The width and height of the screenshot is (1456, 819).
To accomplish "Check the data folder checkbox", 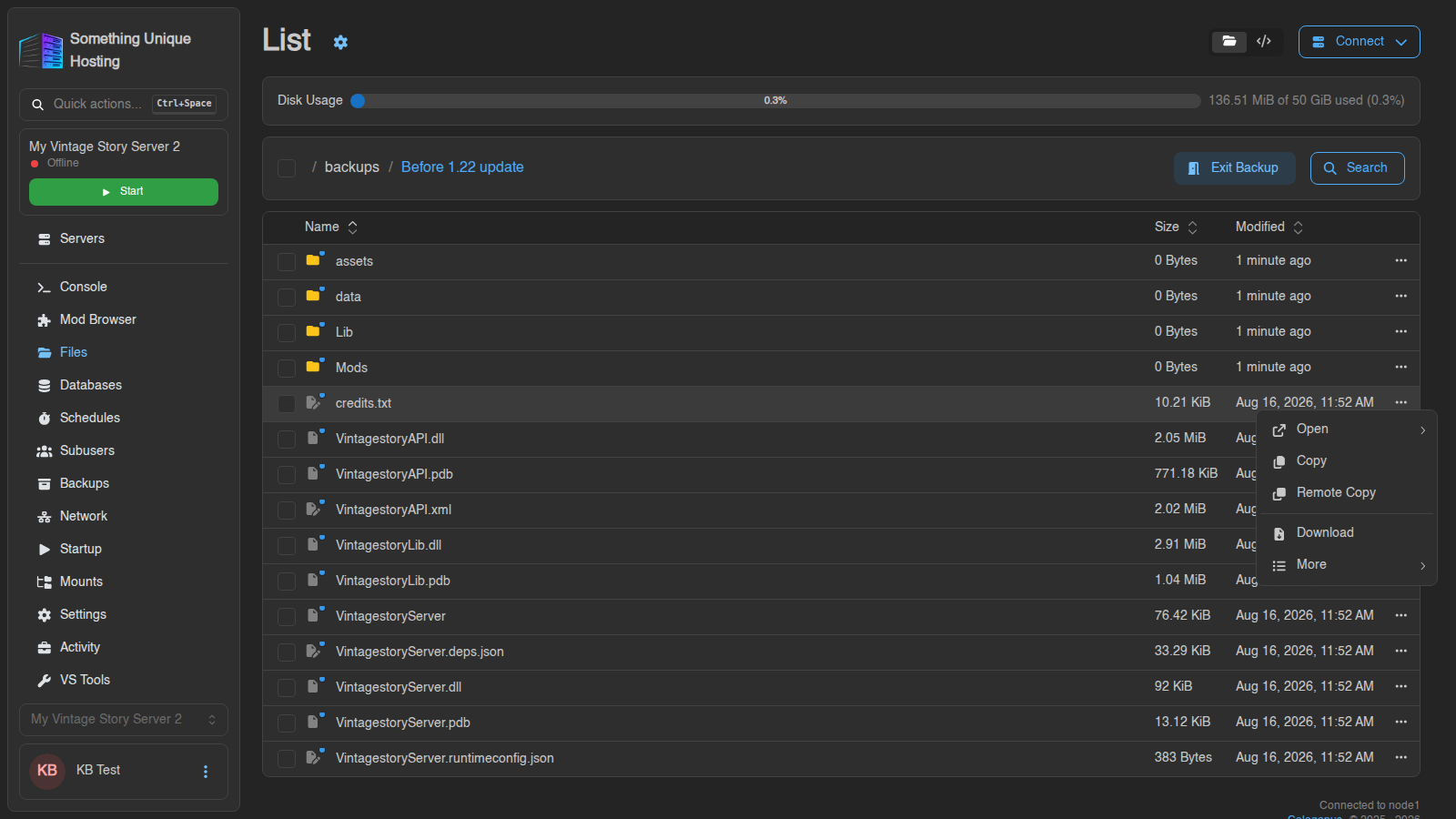I will (287, 298).
